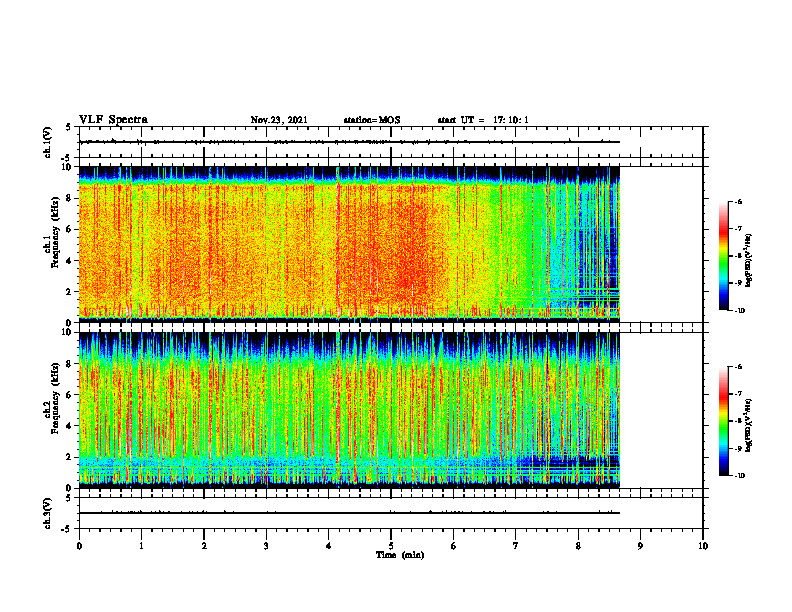Click the "-6" label on ch.2 colorbar
Screen dimensions: 792x612
point(738,367)
